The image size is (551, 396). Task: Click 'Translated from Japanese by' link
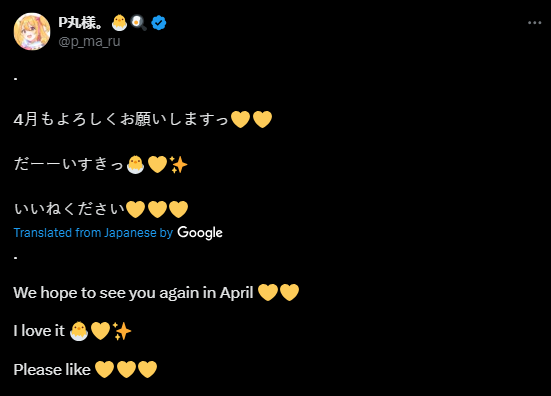click(93, 233)
